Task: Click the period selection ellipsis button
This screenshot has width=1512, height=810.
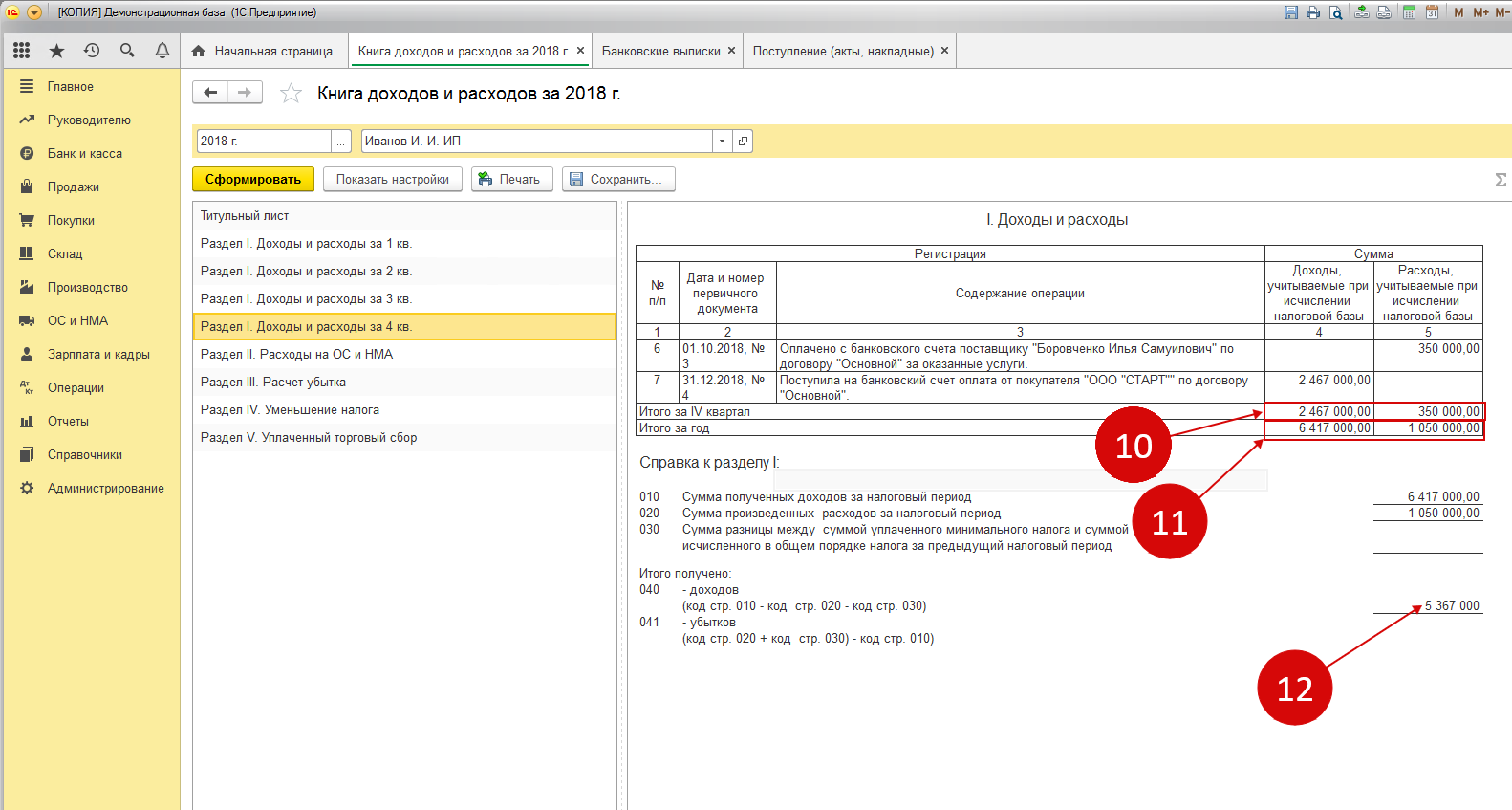Action: point(341,141)
